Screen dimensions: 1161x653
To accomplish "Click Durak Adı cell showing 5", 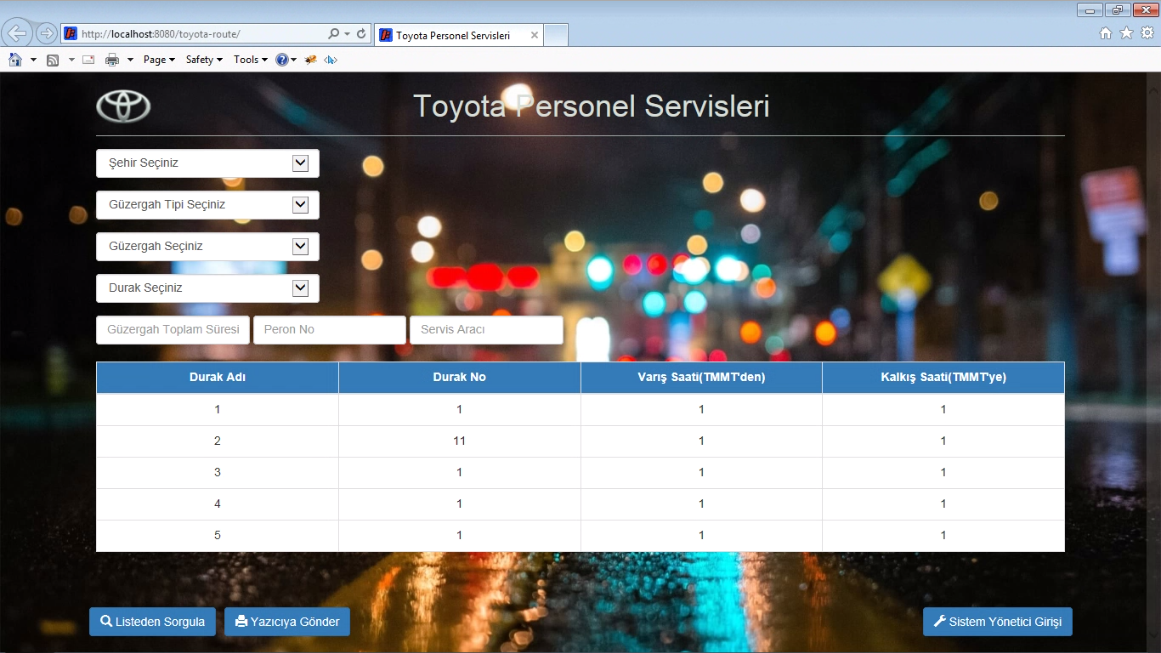I will pos(217,535).
